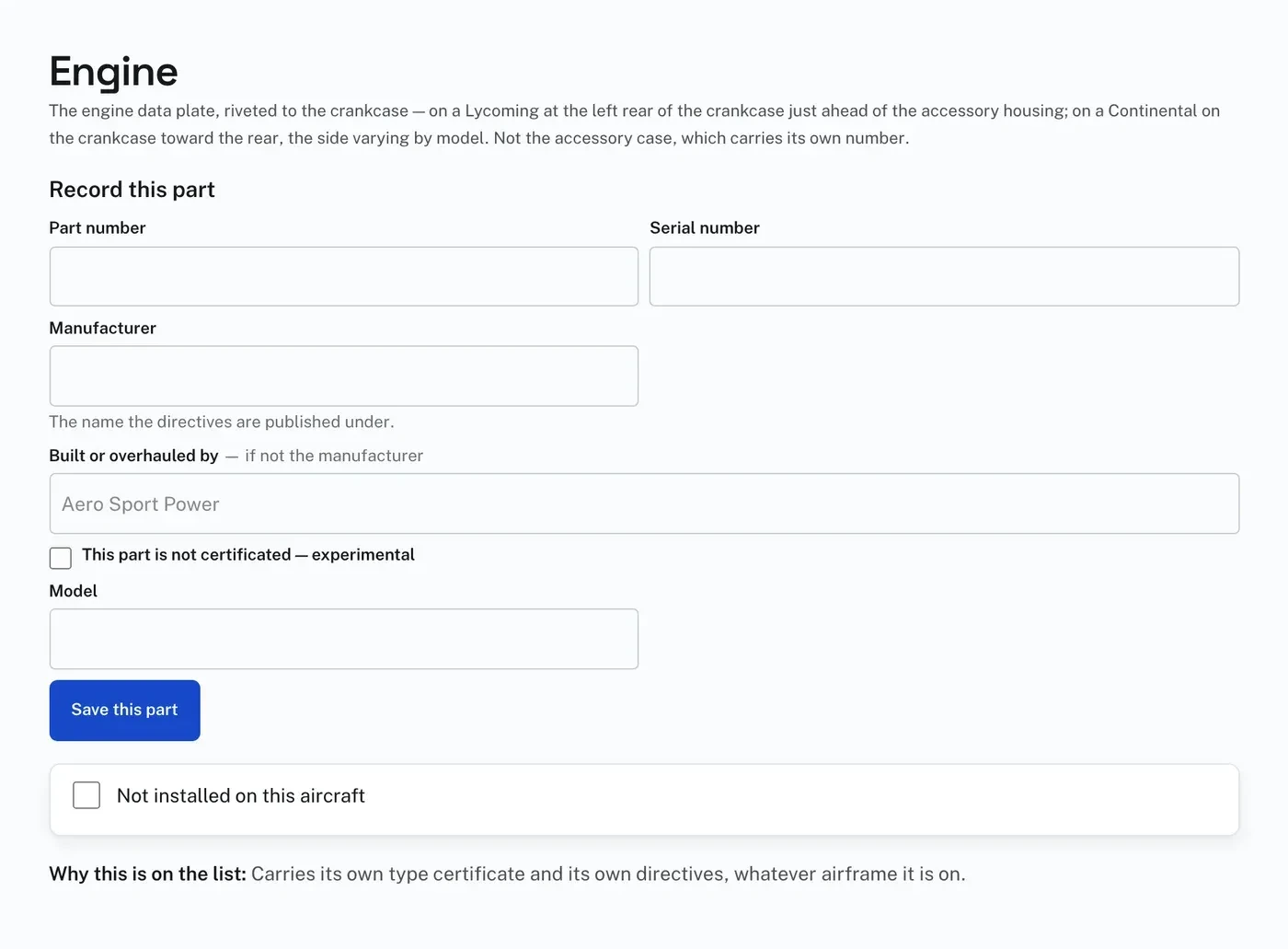Viewport: 1288px width, 949px height.
Task: Focus the Serial number text box
Action: tap(944, 276)
